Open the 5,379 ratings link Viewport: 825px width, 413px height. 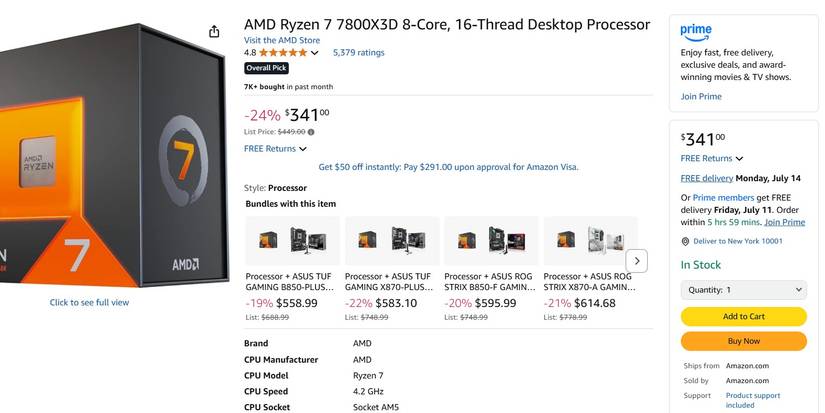click(x=358, y=53)
